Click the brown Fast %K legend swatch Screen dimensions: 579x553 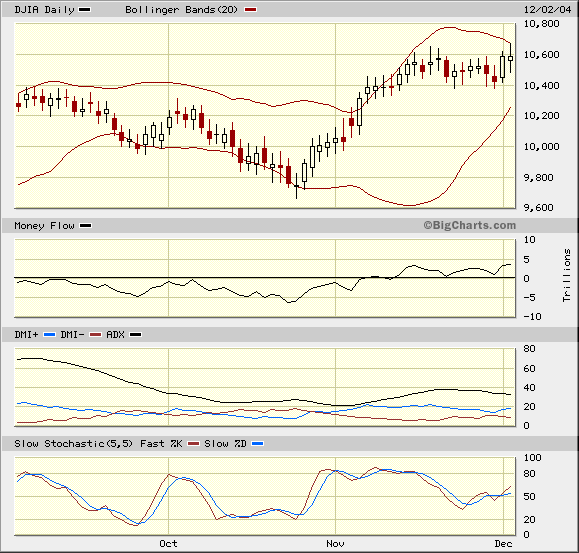(193, 443)
